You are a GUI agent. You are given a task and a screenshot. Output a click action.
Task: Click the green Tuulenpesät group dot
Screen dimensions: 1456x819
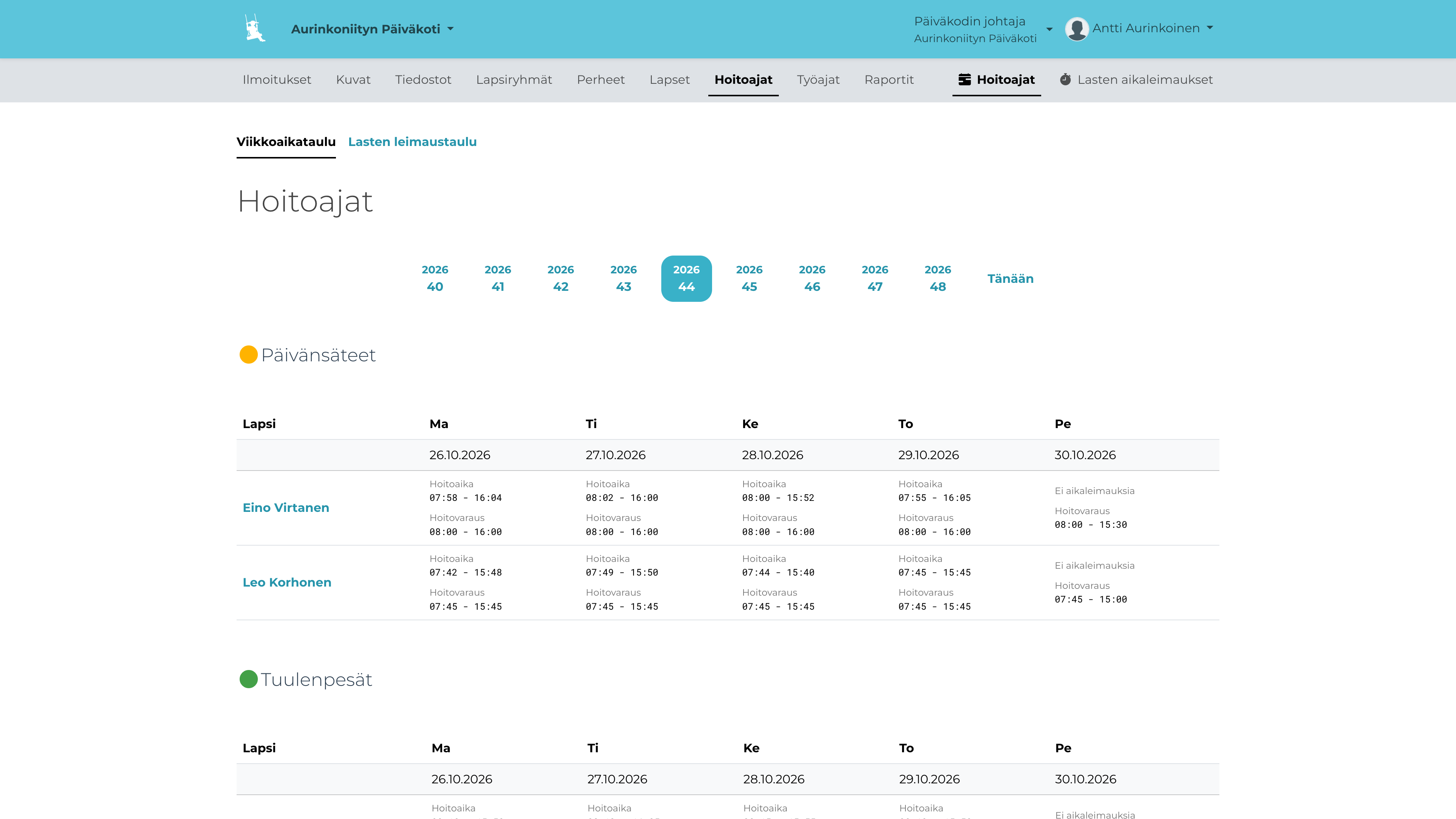pos(249,679)
